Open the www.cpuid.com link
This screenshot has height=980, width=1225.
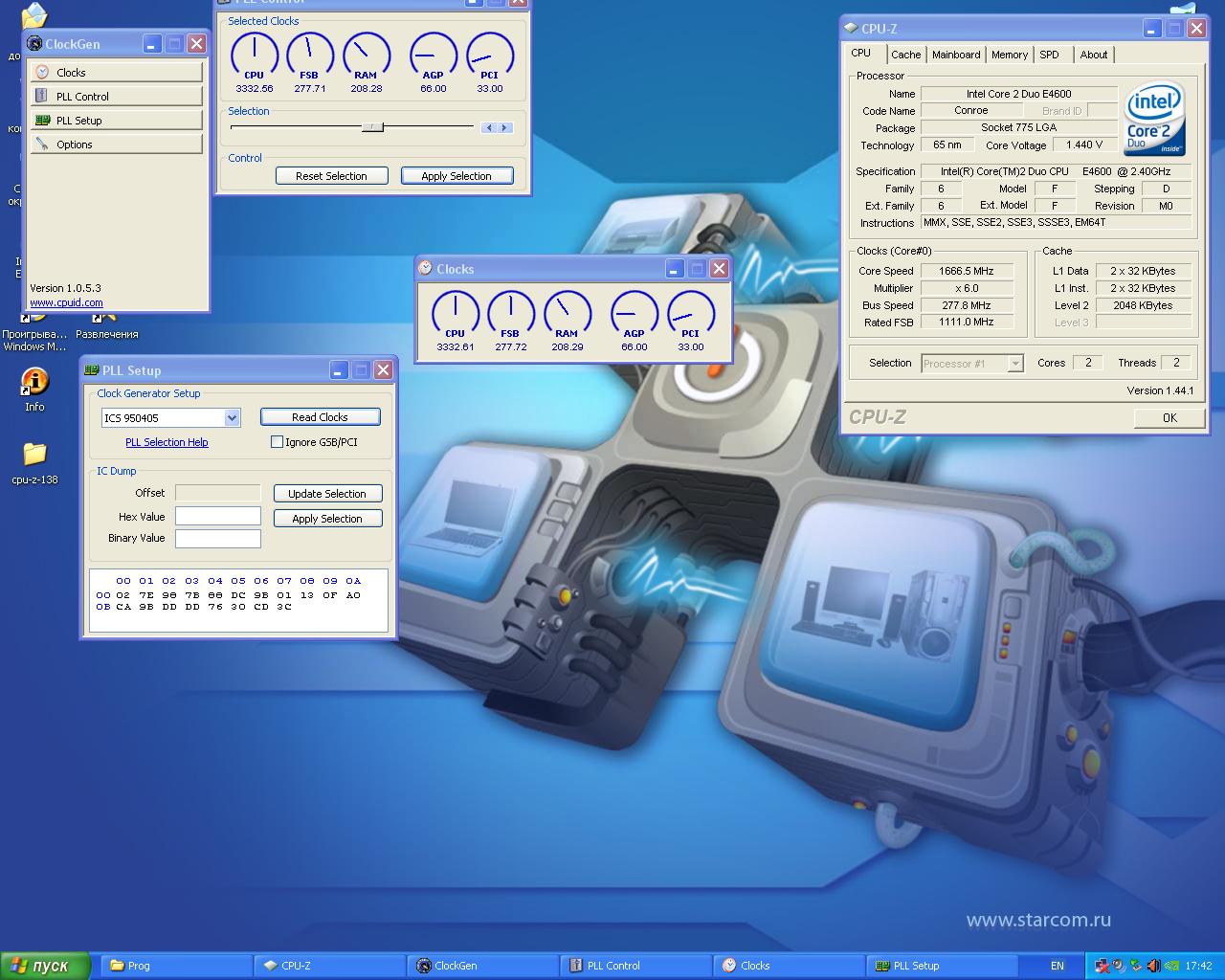(x=66, y=302)
